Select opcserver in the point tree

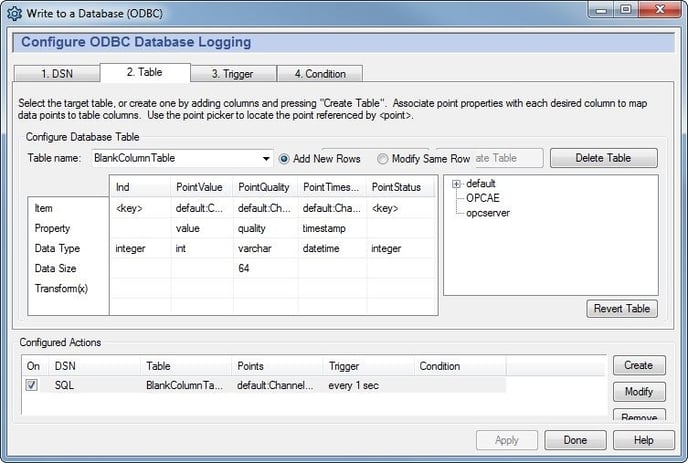pos(488,213)
